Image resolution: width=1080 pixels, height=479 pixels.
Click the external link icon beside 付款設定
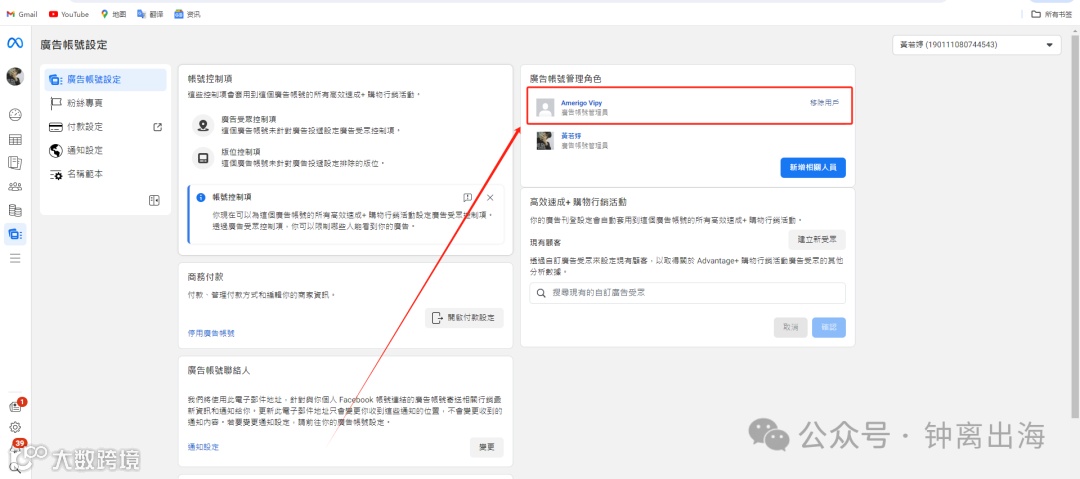(157, 127)
